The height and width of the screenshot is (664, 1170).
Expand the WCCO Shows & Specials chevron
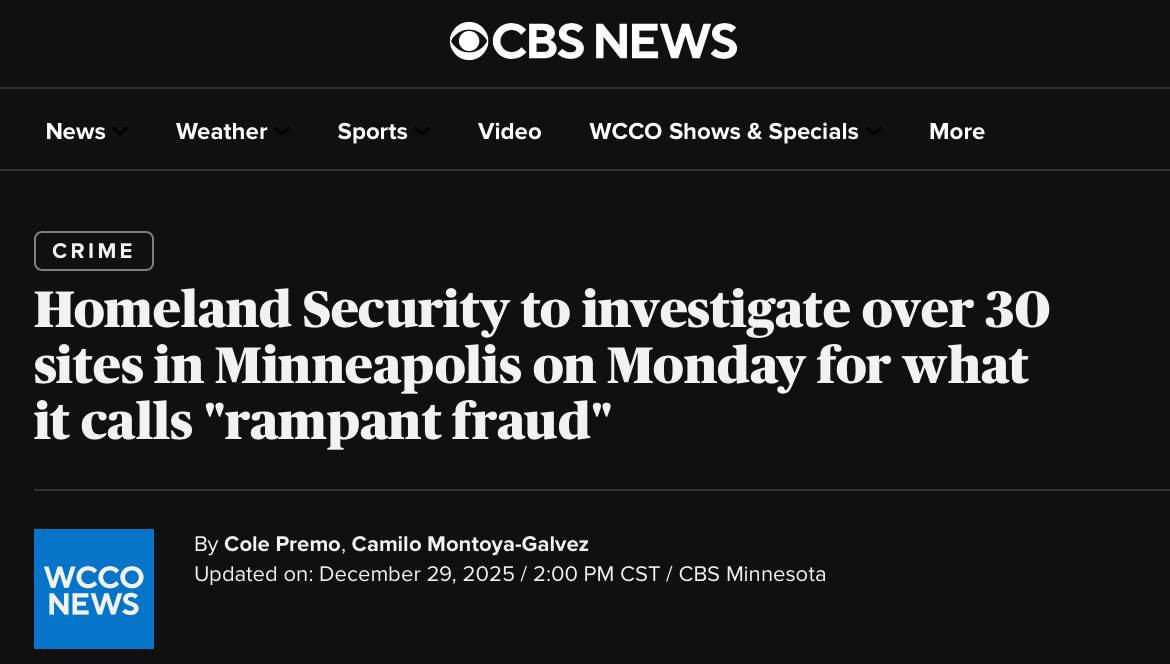click(x=874, y=131)
